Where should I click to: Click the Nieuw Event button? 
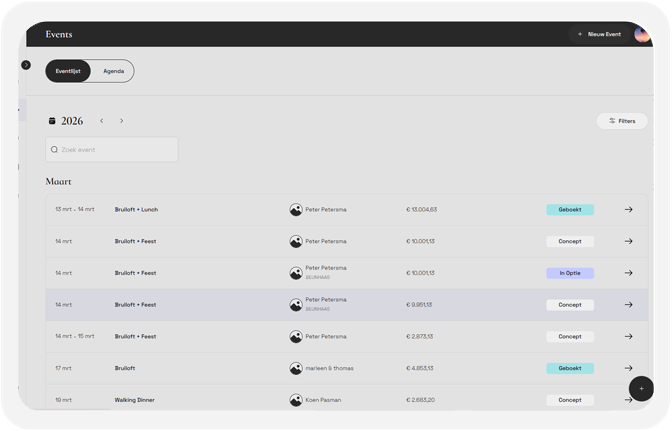[x=599, y=34]
